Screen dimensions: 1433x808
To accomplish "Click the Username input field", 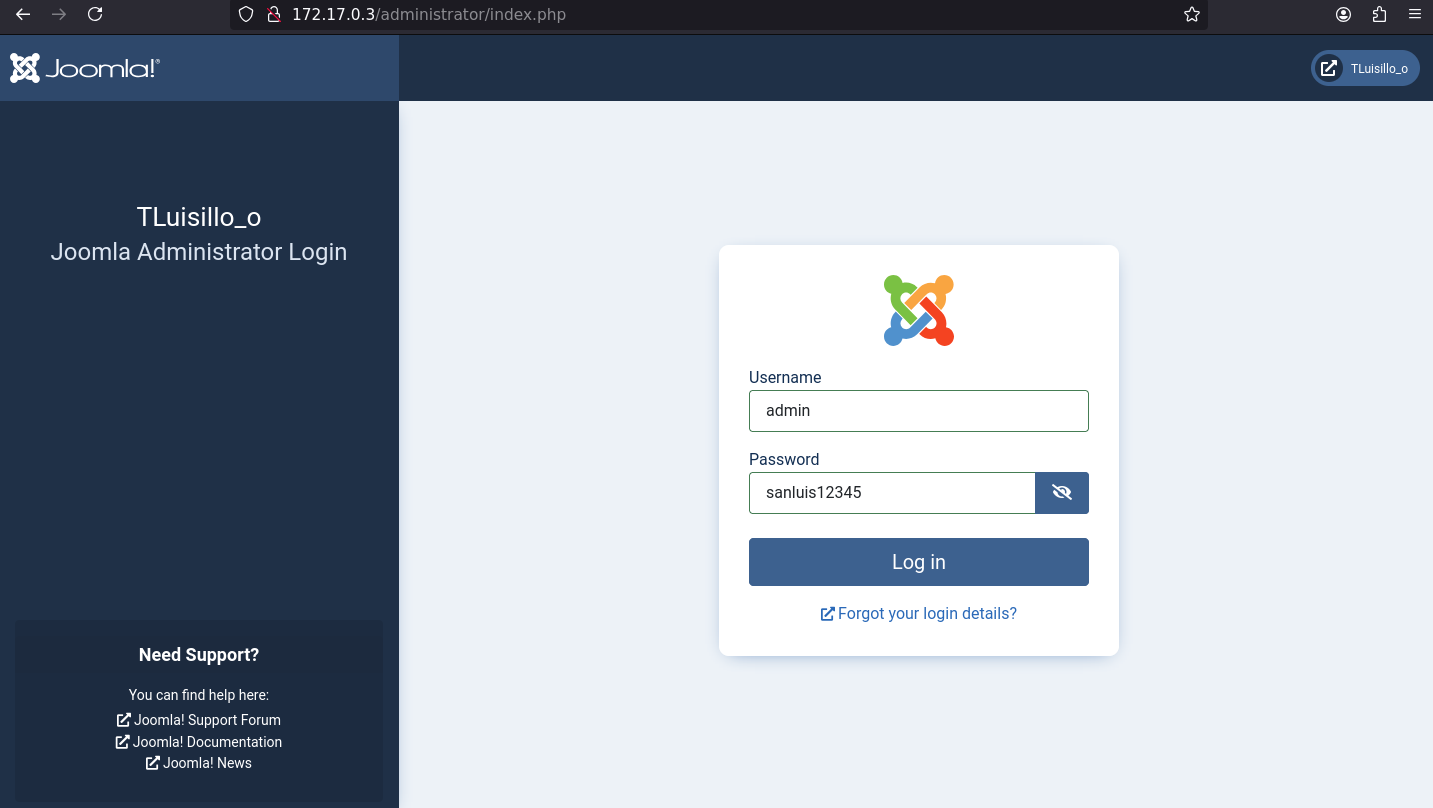I will (918, 411).
